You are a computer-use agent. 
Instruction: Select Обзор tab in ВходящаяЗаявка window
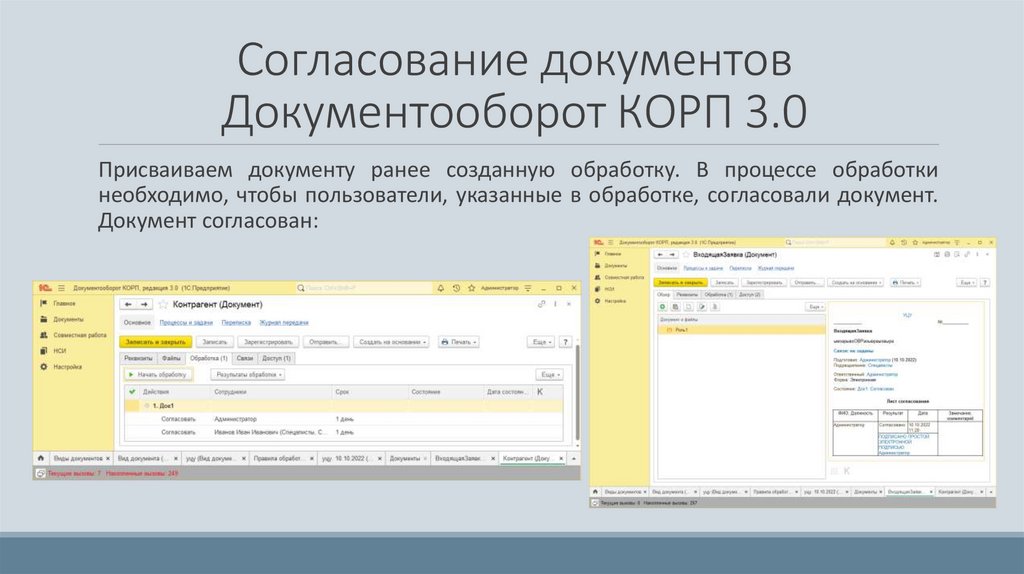(x=664, y=295)
